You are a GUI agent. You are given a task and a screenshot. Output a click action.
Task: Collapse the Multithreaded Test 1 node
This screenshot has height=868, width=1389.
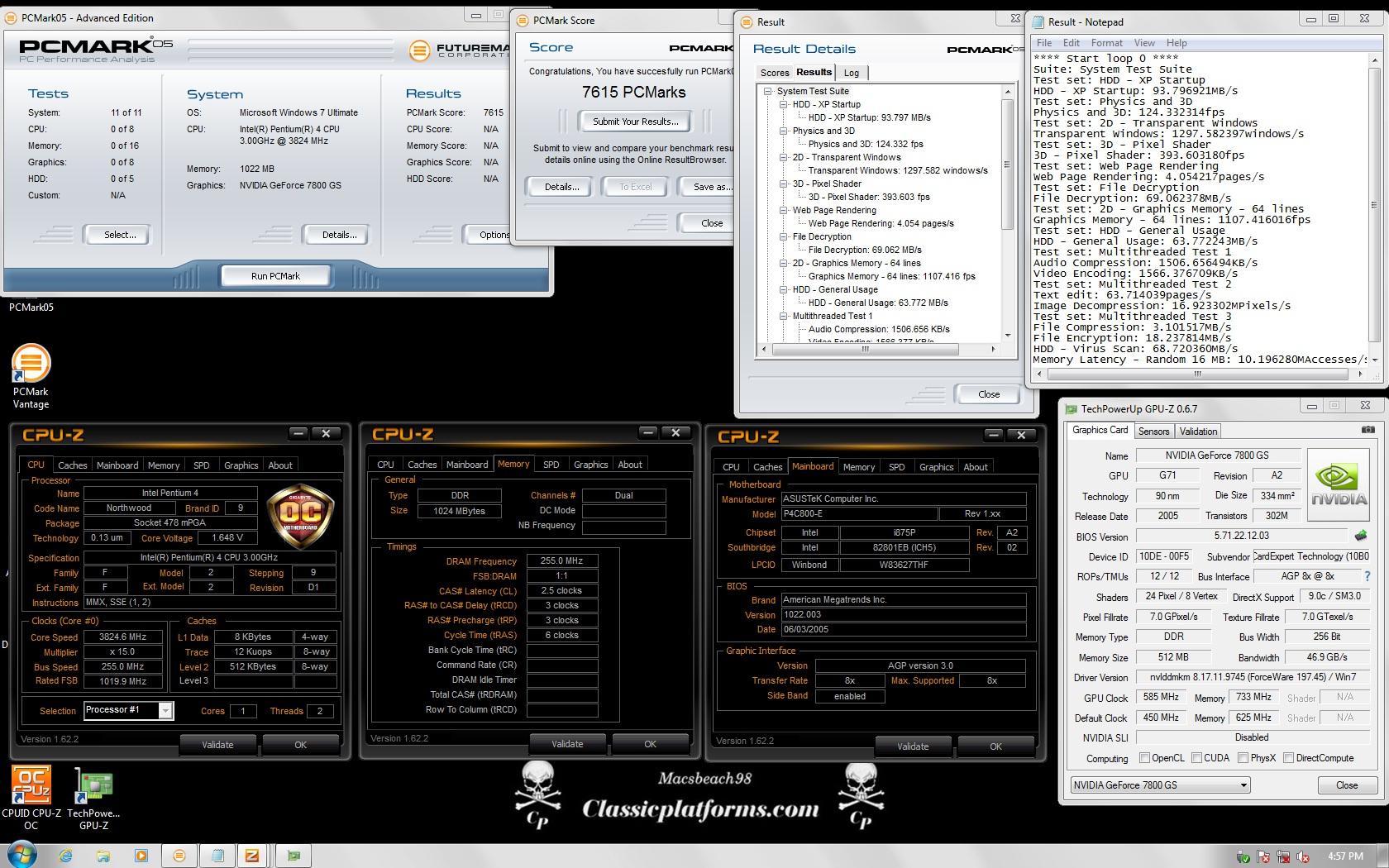coord(784,316)
